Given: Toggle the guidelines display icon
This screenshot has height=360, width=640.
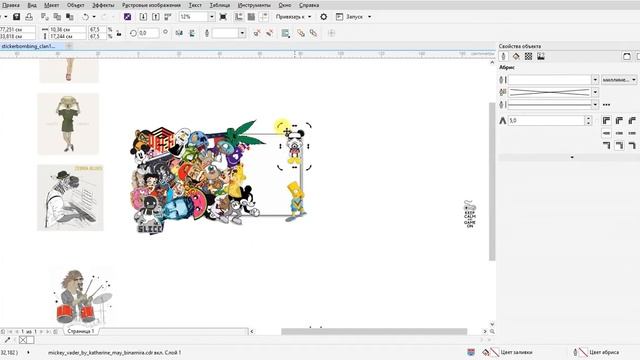Looking at the screenshot, I should [x=264, y=17].
